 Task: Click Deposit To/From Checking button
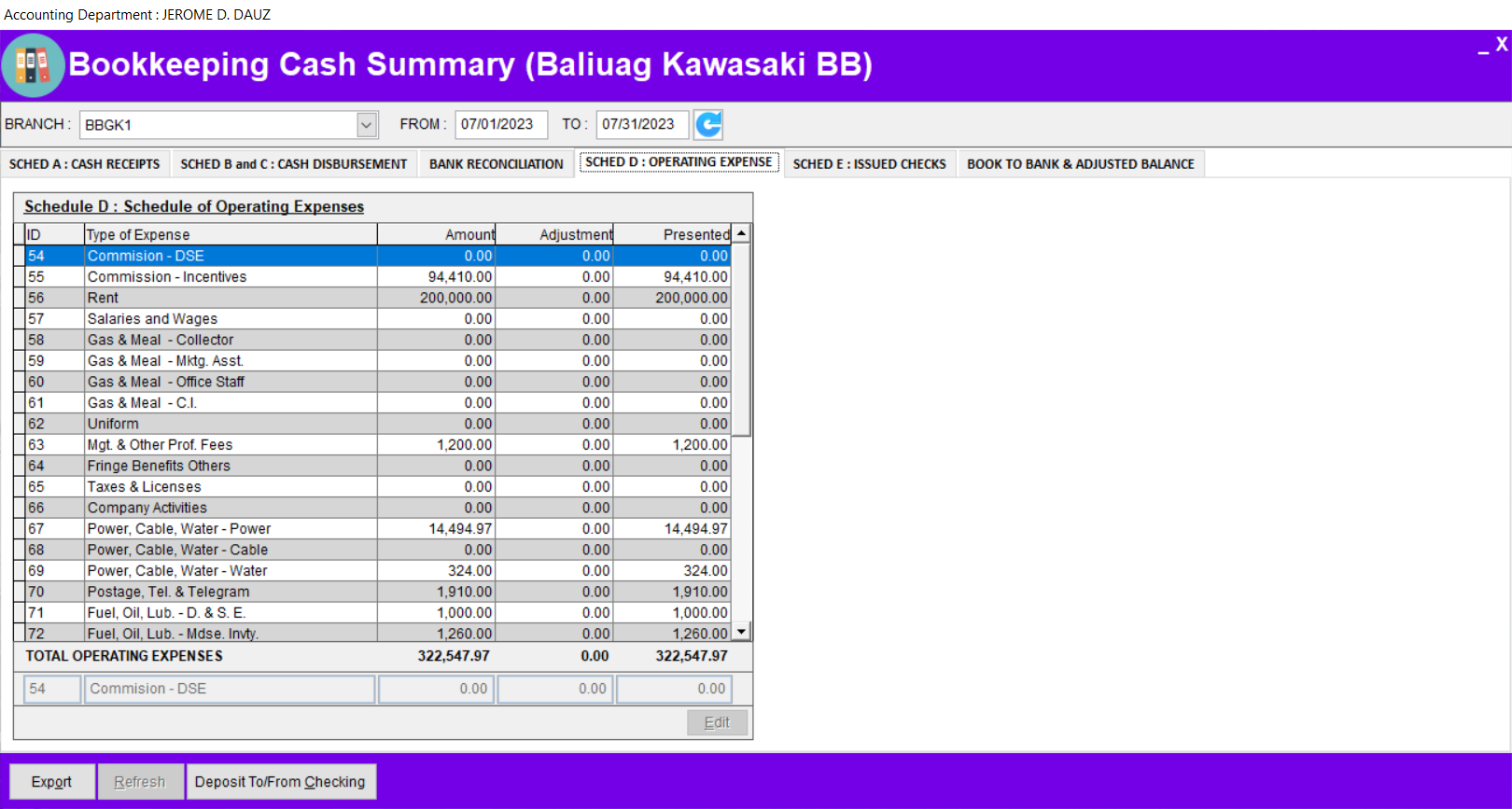click(x=280, y=782)
